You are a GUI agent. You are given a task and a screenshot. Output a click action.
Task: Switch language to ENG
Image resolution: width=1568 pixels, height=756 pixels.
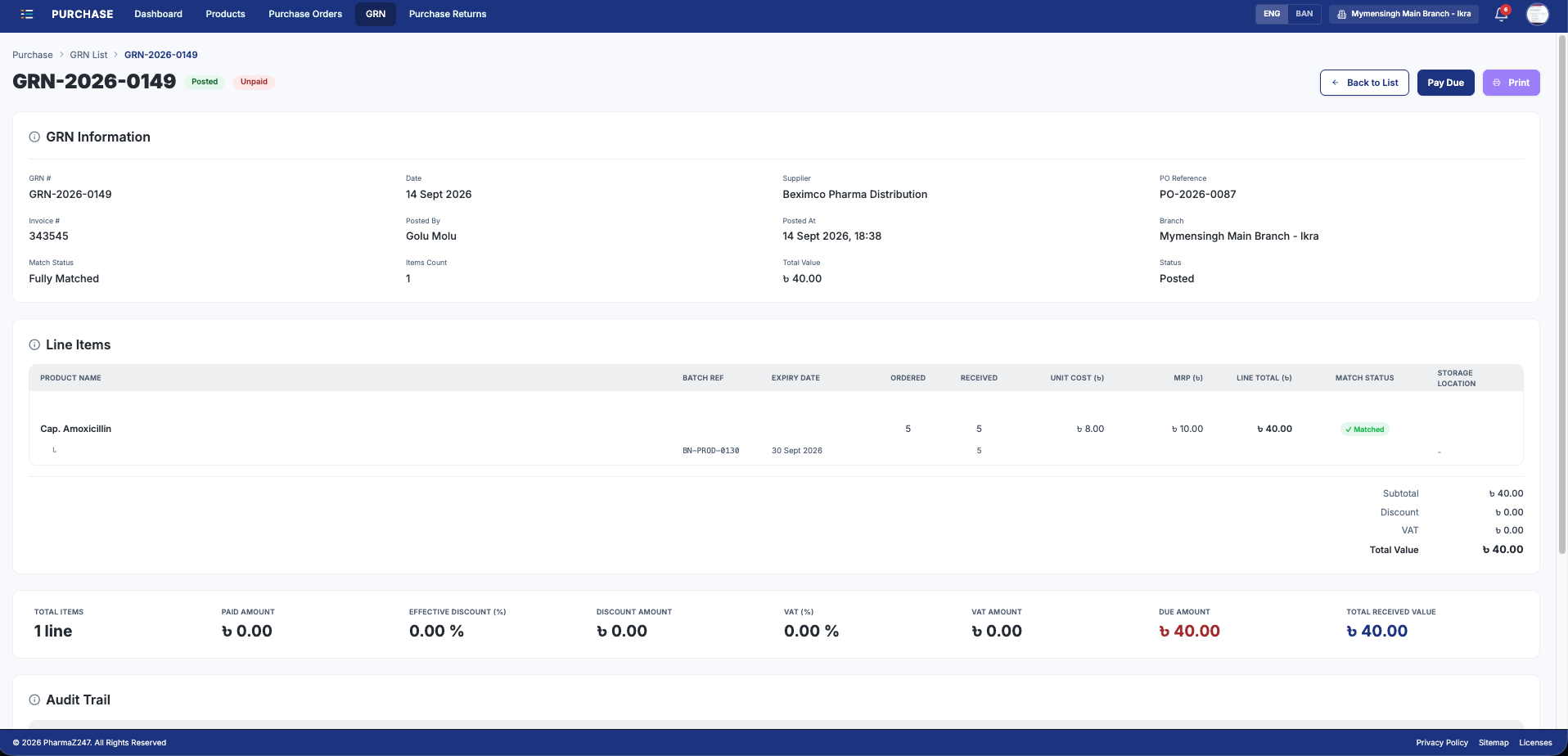(1272, 14)
